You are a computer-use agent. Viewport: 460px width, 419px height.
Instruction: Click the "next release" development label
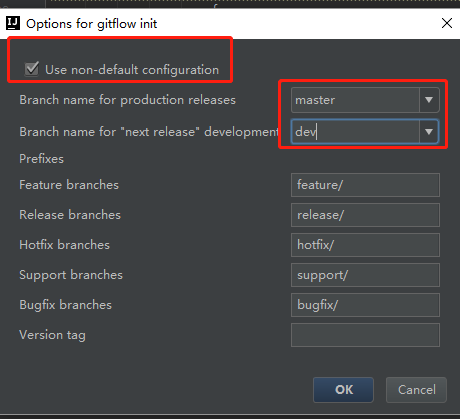point(149,132)
